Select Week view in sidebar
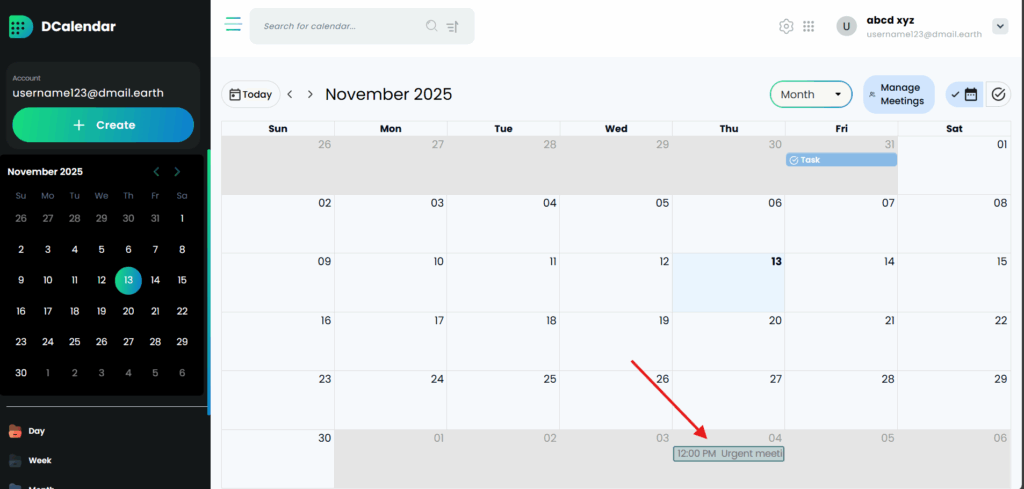 point(39,461)
